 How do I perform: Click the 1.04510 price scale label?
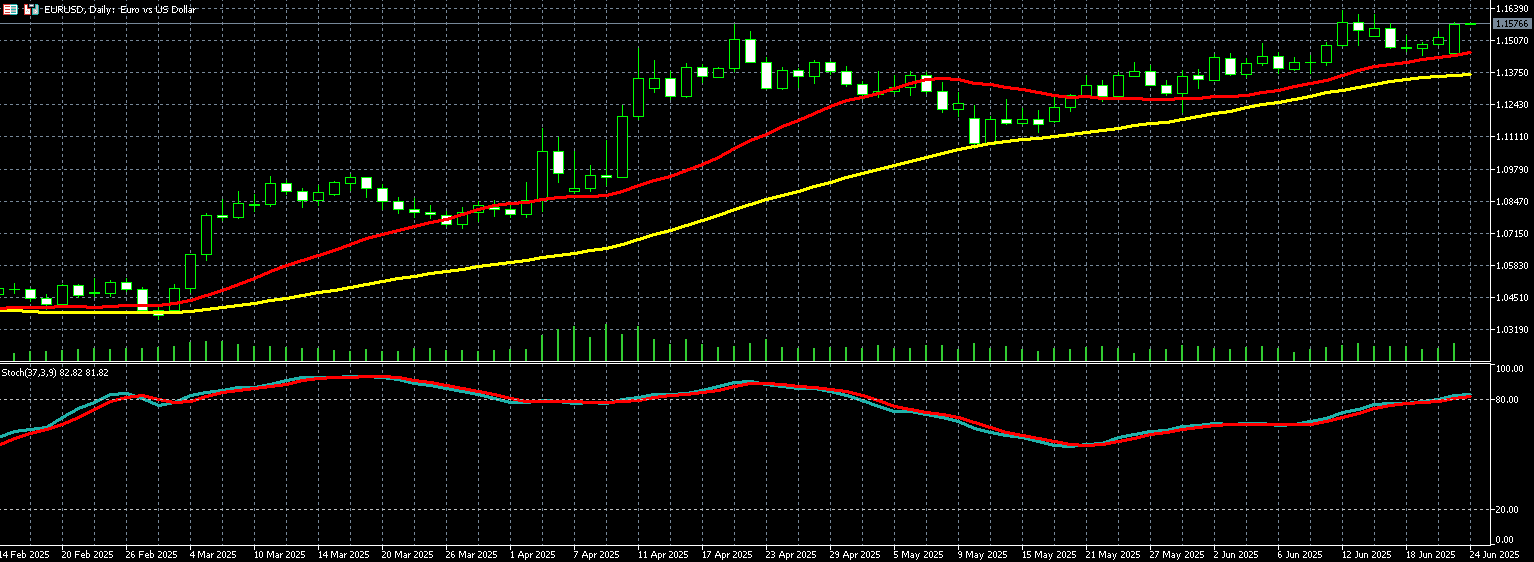point(1511,297)
